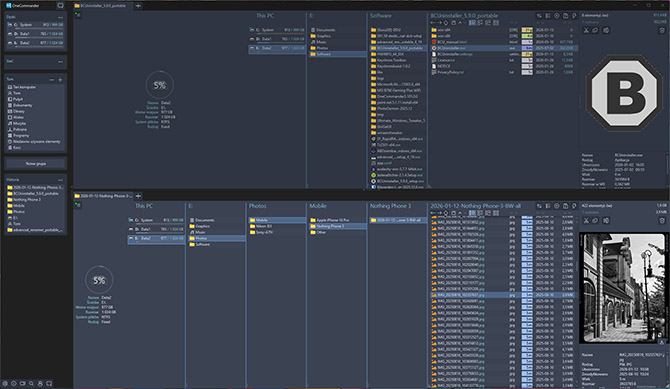The image size is (670, 389).
Task: Click the sort icon above top file list
Action: pos(539,16)
